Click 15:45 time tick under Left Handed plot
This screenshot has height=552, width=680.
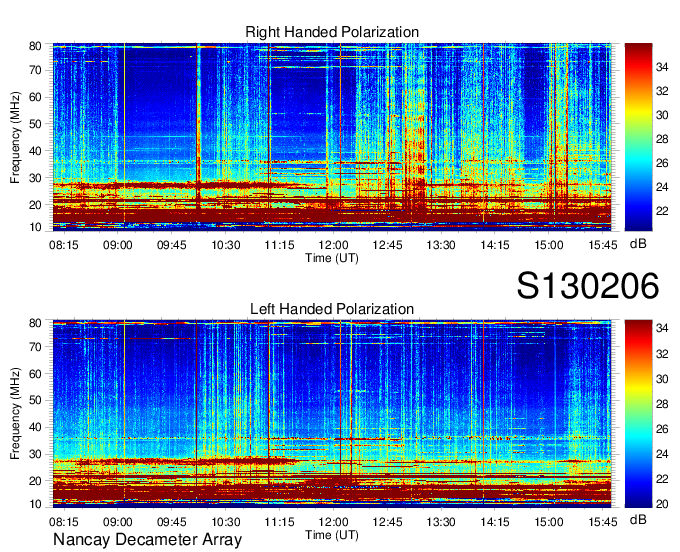point(603,522)
